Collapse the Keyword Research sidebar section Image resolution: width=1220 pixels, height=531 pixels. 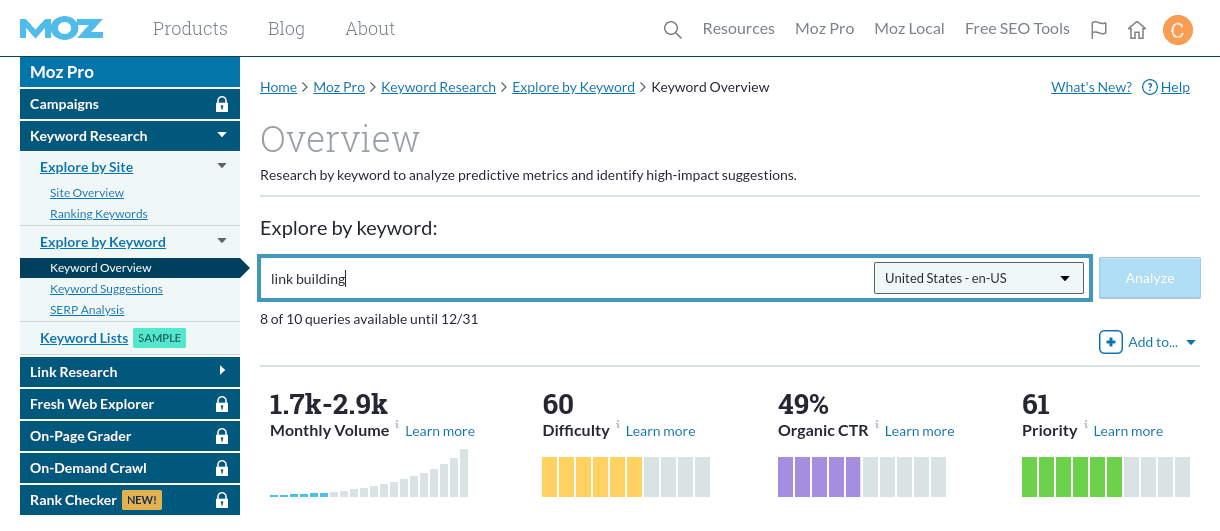[x=222, y=135]
